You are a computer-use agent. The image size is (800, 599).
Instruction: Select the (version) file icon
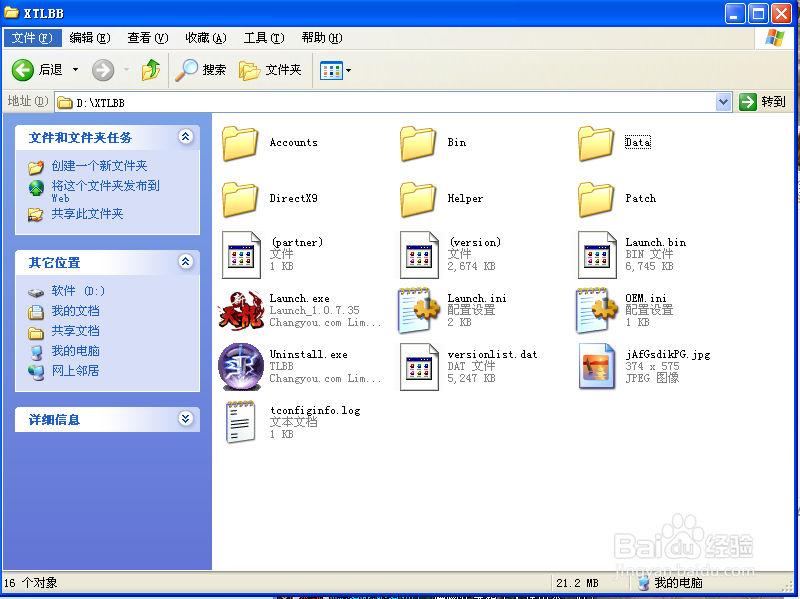(x=419, y=255)
